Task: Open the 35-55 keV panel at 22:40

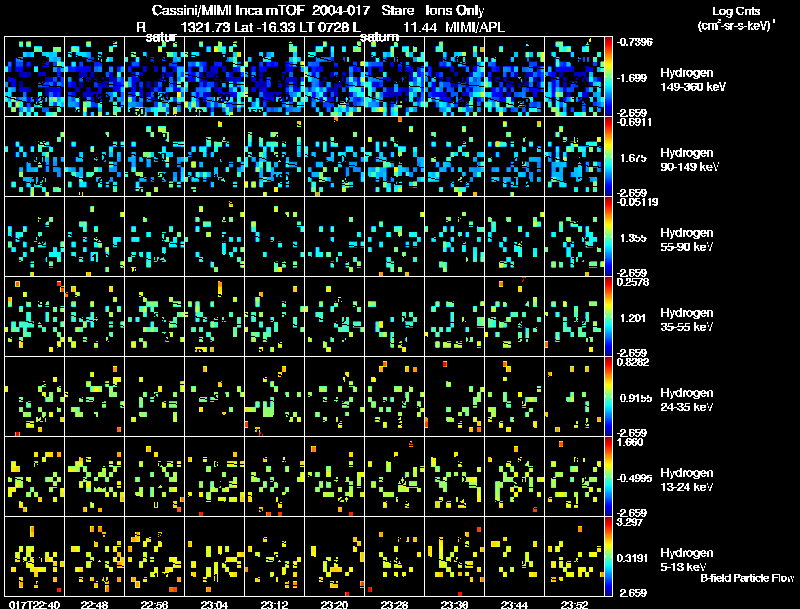Action: pyautogui.click(x=34, y=316)
